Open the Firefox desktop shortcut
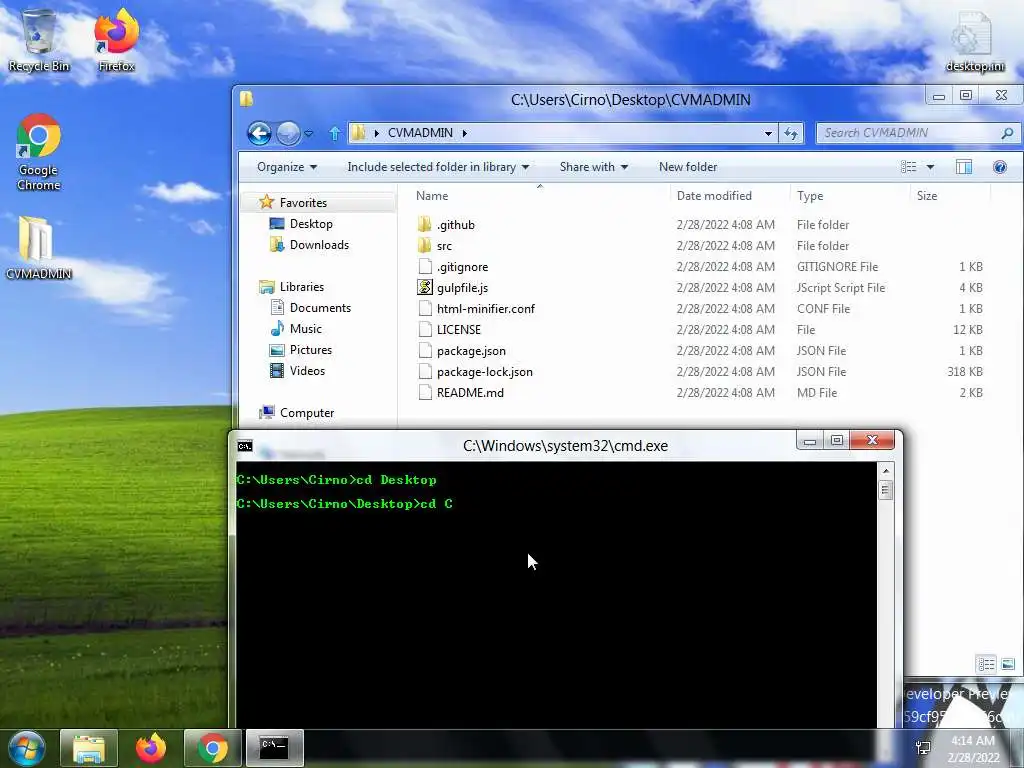The height and width of the screenshot is (768, 1024). pos(116,40)
